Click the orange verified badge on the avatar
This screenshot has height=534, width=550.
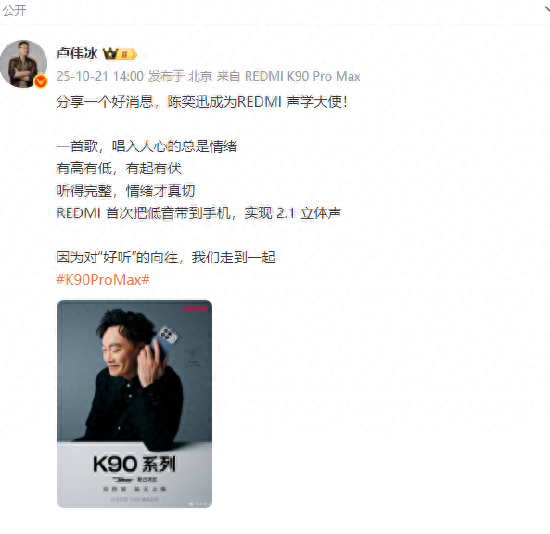(41, 82)
